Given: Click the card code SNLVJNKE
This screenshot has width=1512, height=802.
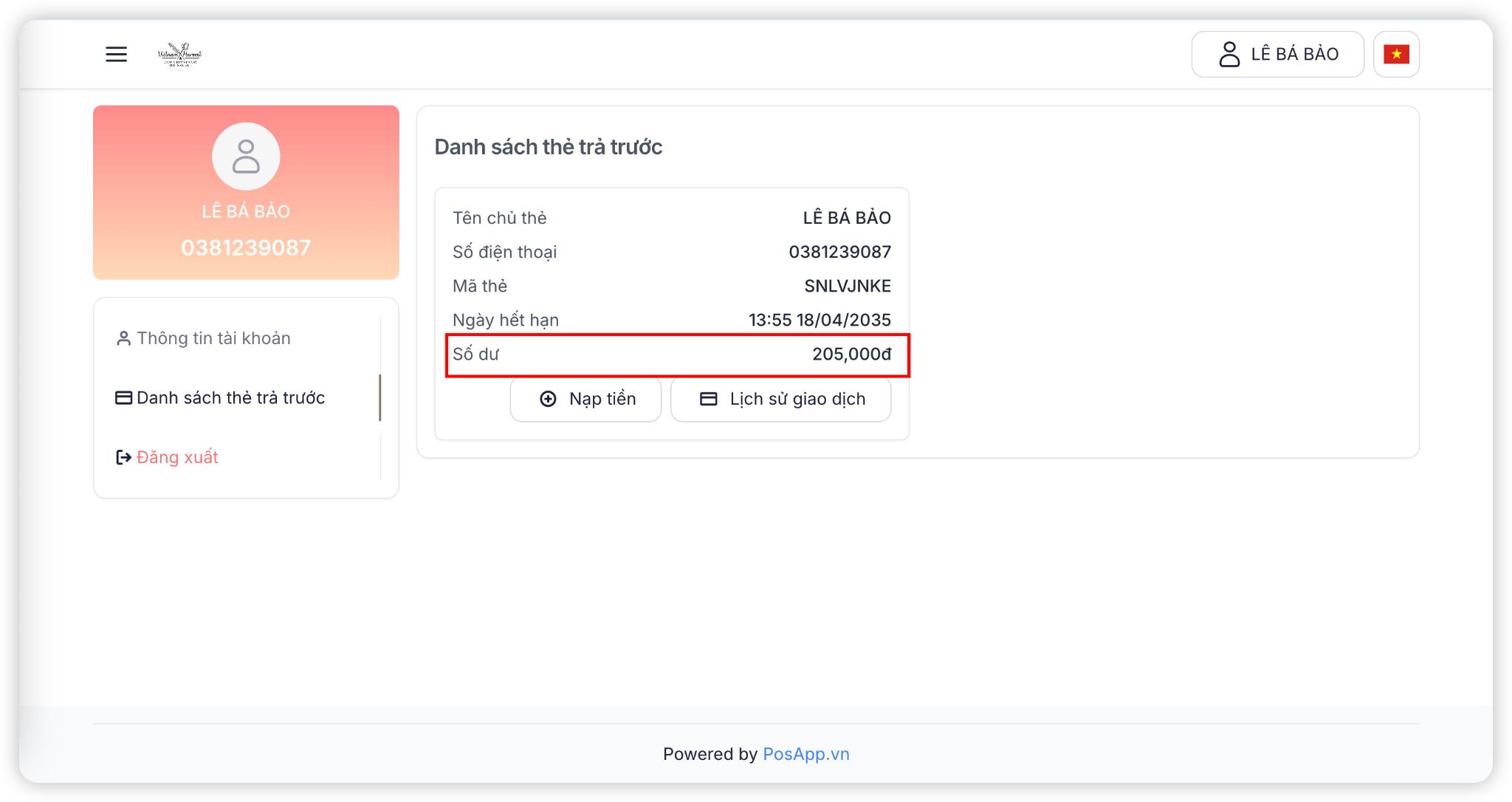Looking at the screenshot, I should click(x=847, y=286).
